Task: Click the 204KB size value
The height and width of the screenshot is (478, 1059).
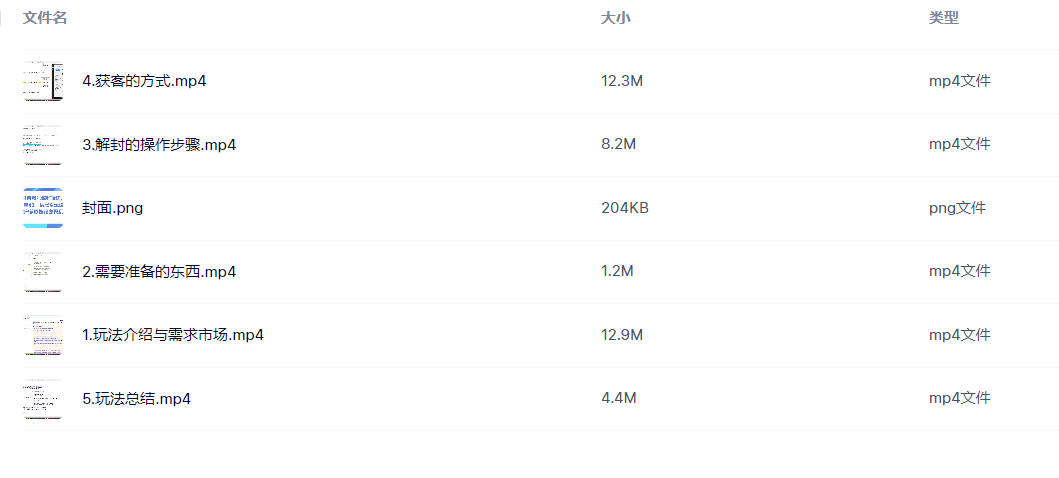Action: (x=624, y=208)
